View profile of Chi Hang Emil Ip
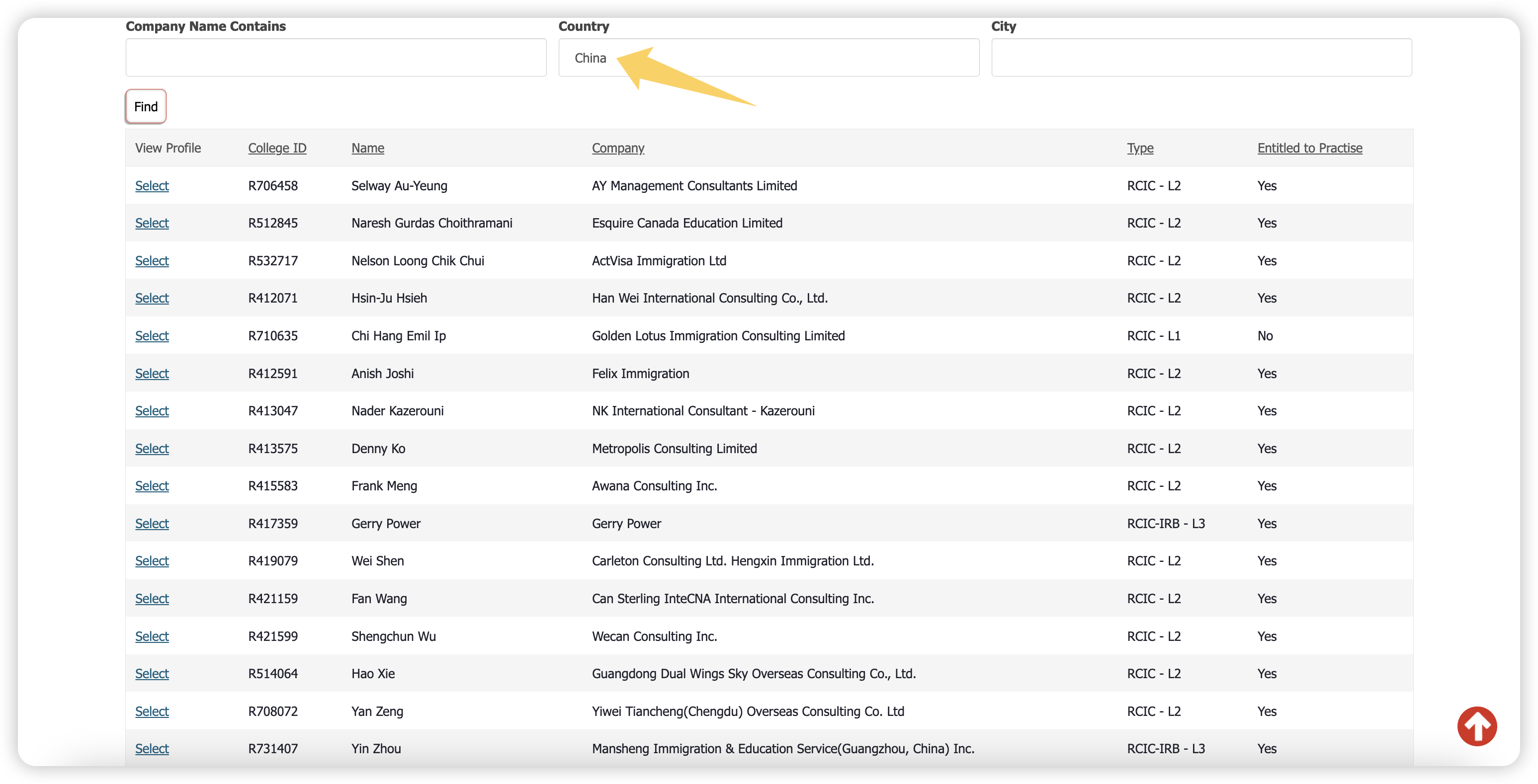This screenshot has width=1538, height=784. (152, 336)
